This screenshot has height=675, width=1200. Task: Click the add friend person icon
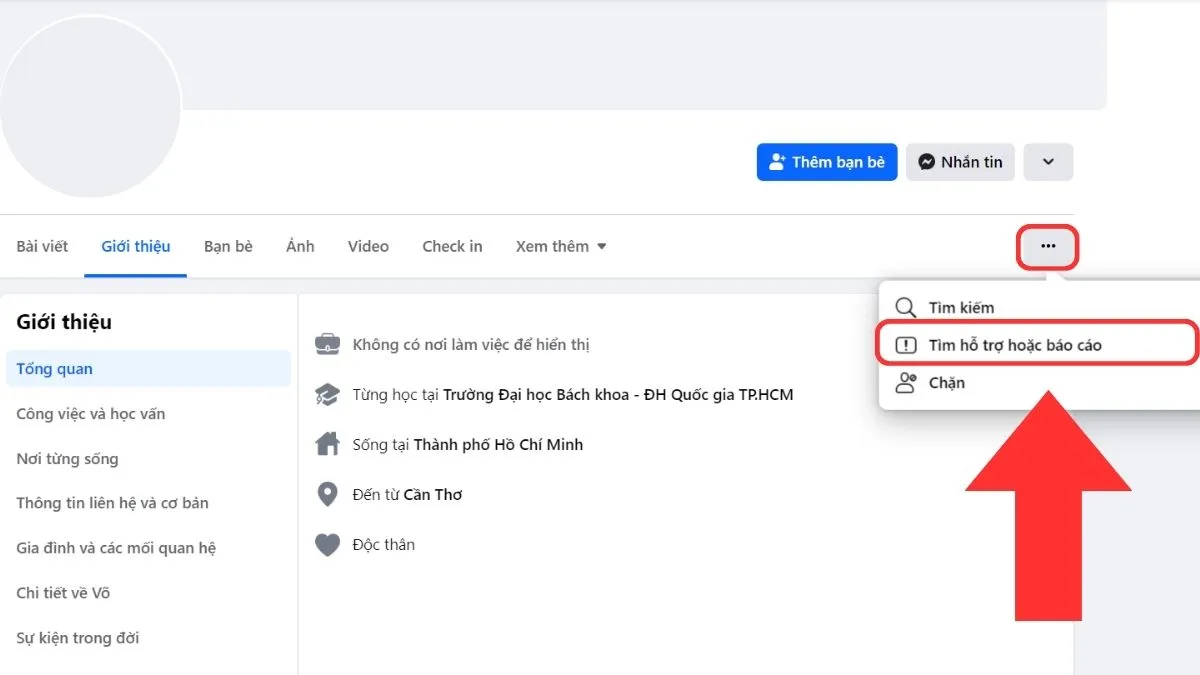pyautogui.click(x=779, y=161)
